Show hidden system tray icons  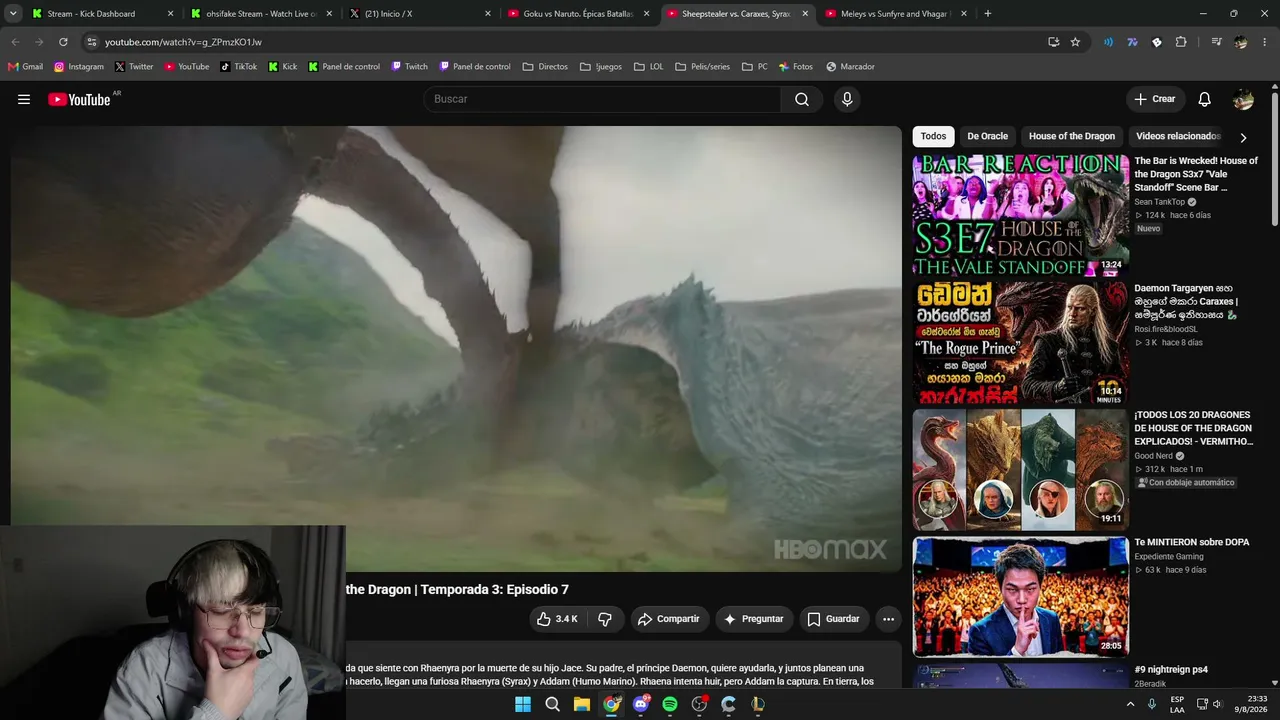pos(1131,704)
